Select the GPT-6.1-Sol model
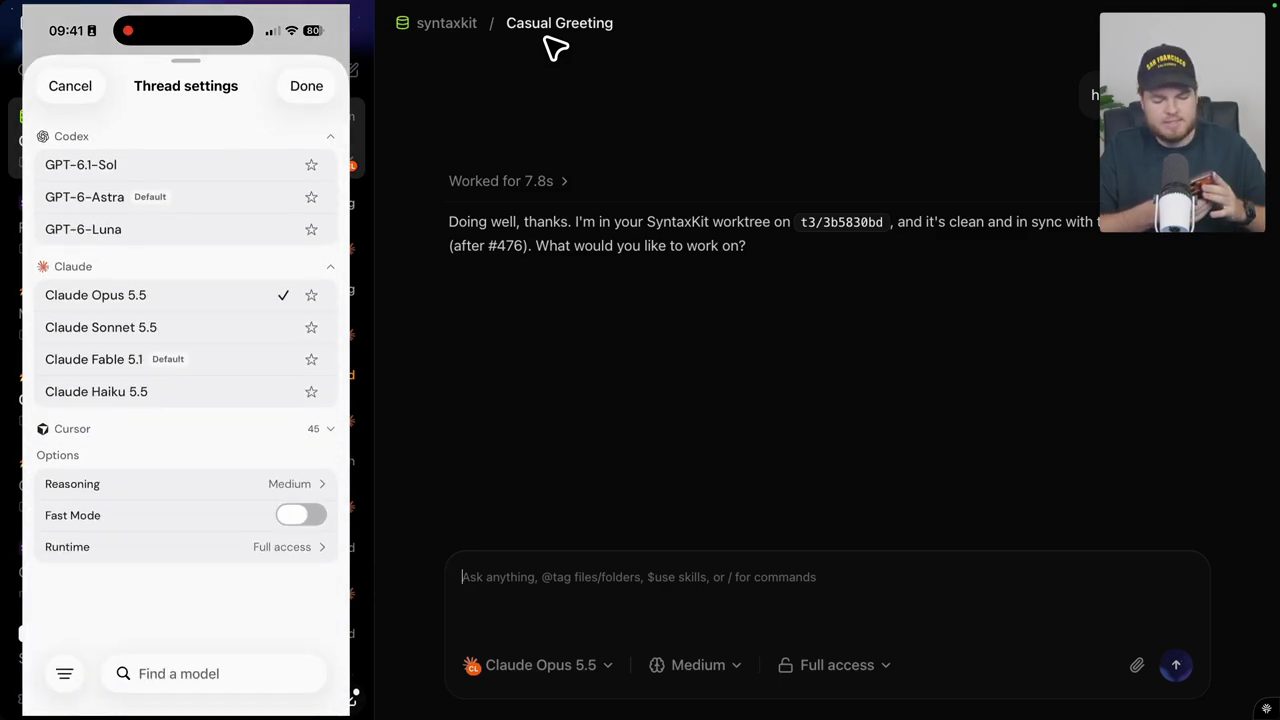This screenshot has height=720, width=1280. (x=186, y=165)
